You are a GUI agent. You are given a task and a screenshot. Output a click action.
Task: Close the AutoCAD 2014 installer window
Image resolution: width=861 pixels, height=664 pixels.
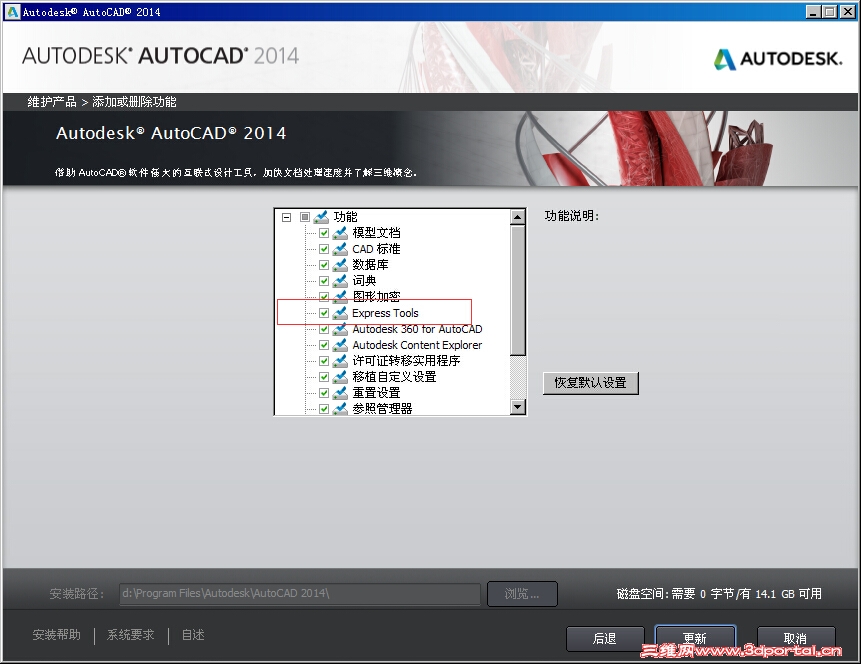pyautogui.click(x=848, y=12)
